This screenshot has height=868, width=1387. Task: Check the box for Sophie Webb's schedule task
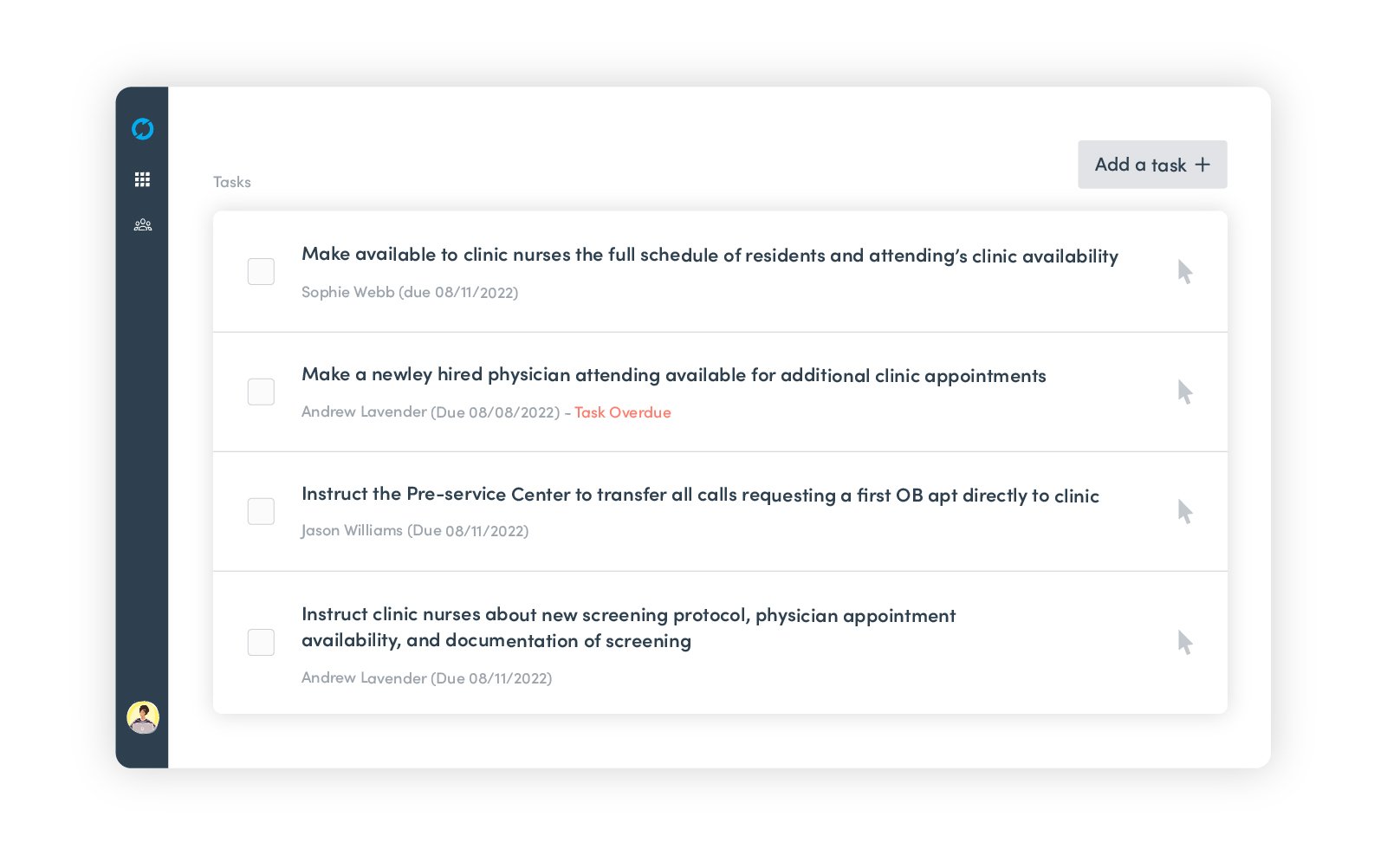coord(261,272)
